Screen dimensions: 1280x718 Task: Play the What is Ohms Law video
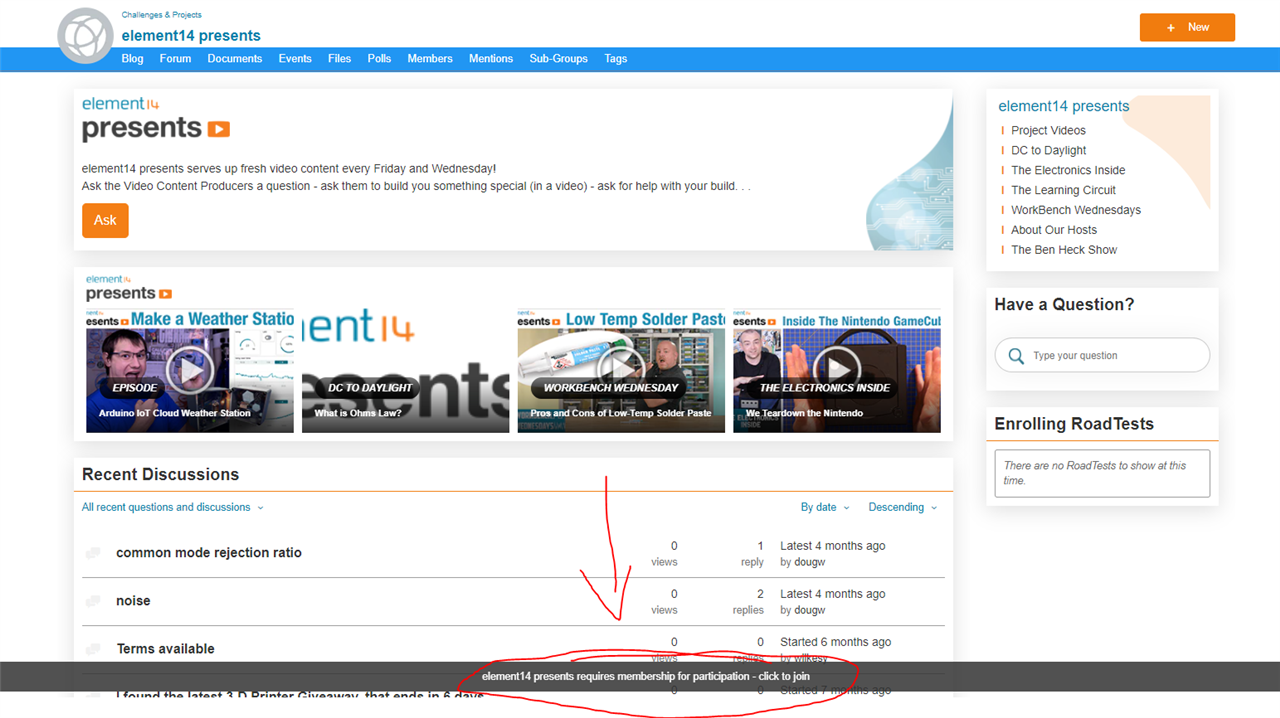pyautogui.click(x=406, y=371)
